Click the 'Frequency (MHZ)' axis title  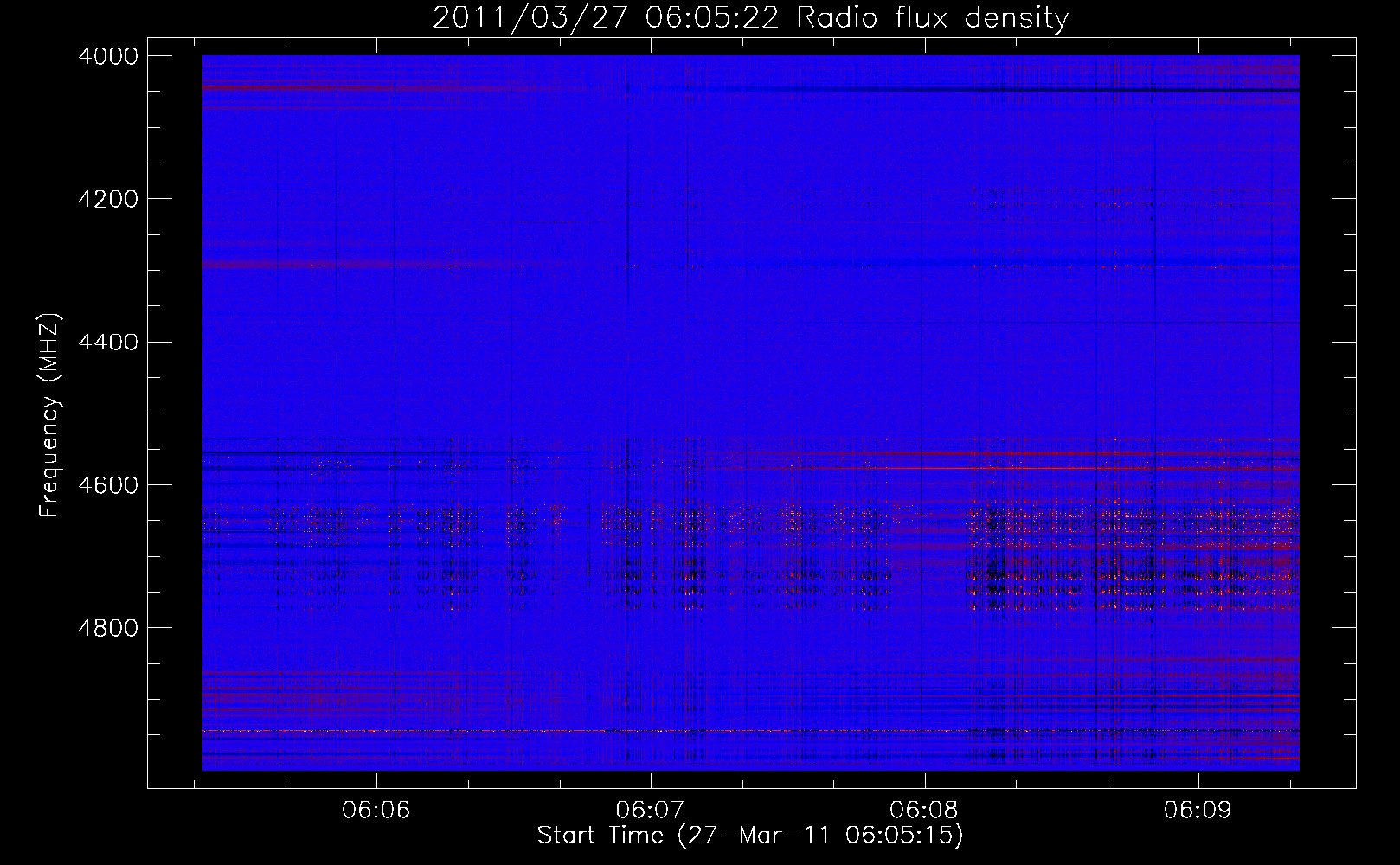(x=49, y=415)
